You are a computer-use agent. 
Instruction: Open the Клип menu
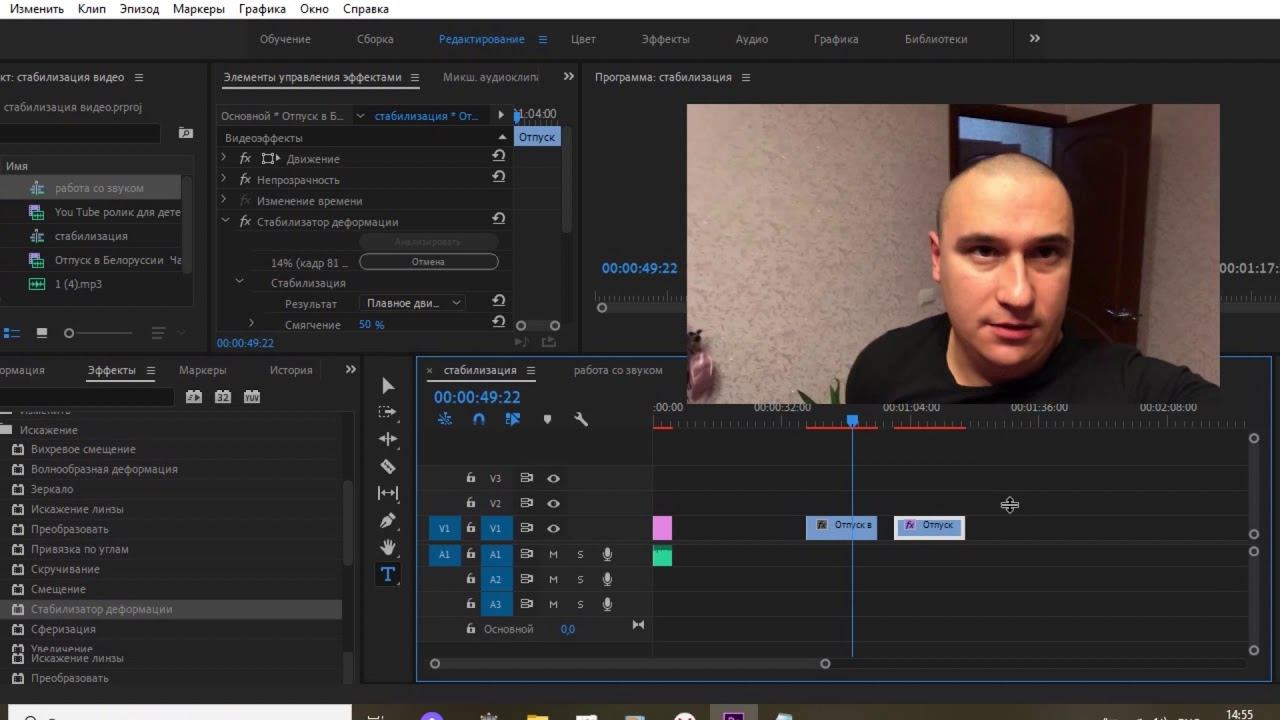92,9
